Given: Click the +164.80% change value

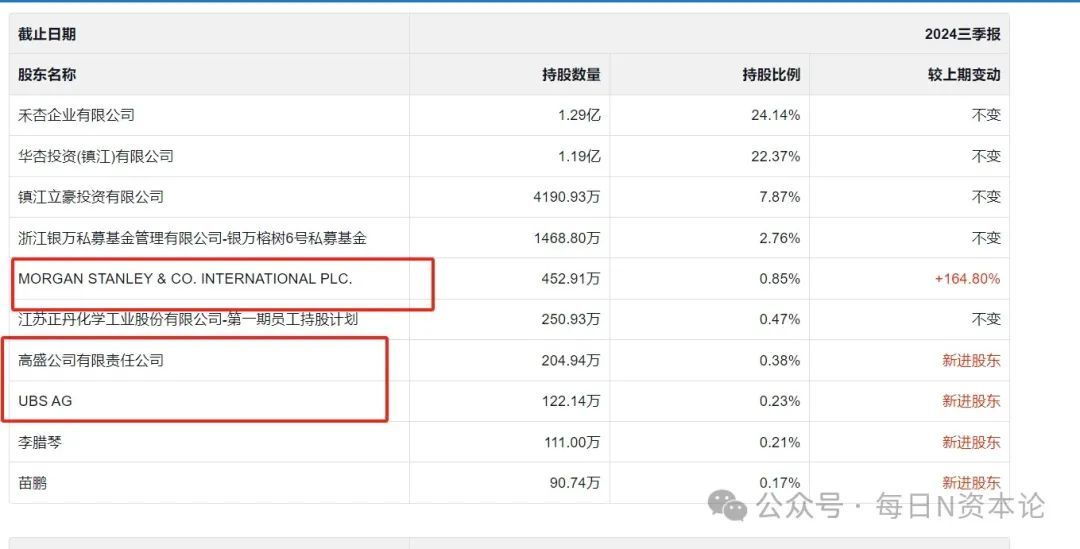Looking at the screenshot, I should pos(968,279).
